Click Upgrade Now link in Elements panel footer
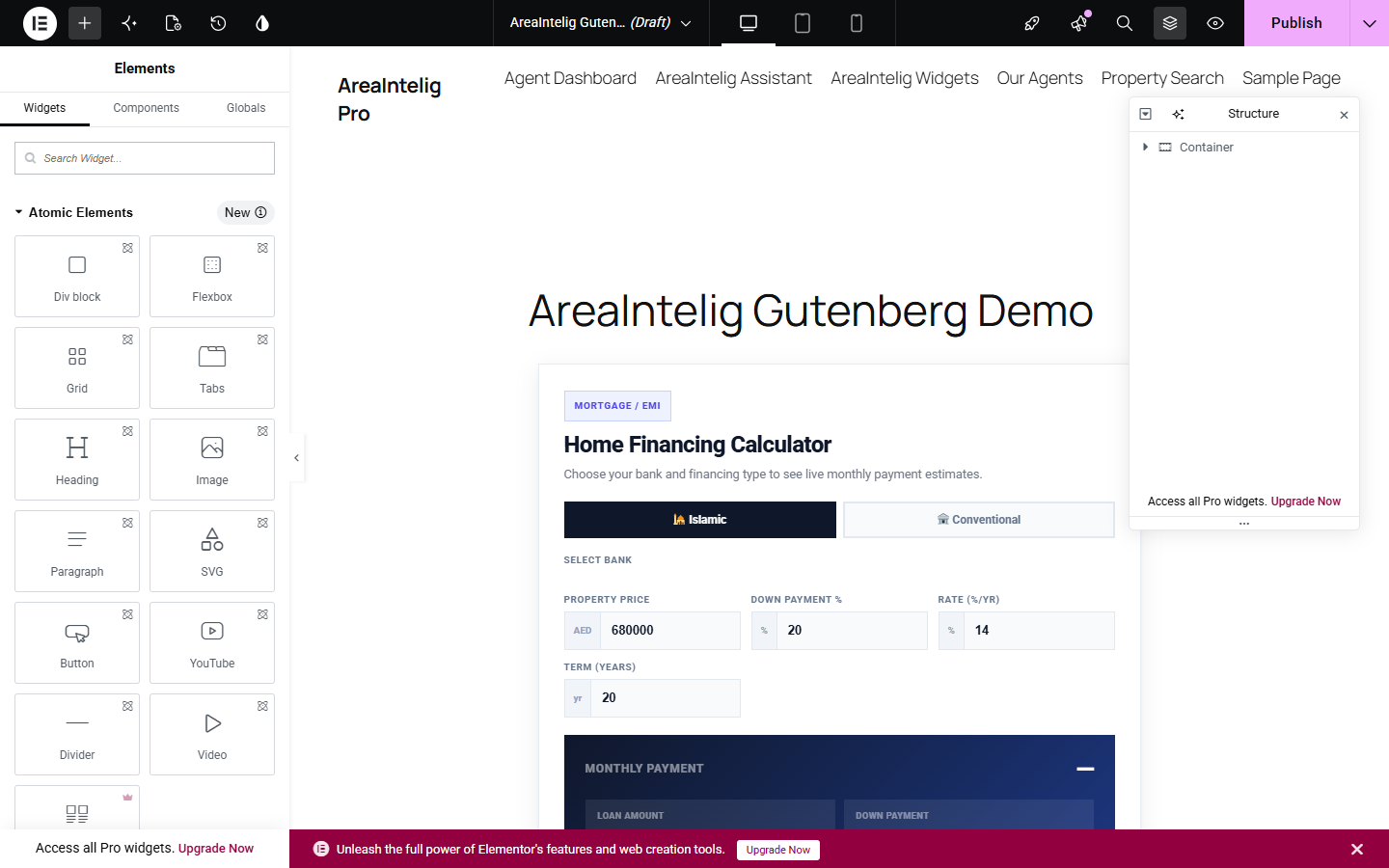1389x868 pixels. click(216, 849)
